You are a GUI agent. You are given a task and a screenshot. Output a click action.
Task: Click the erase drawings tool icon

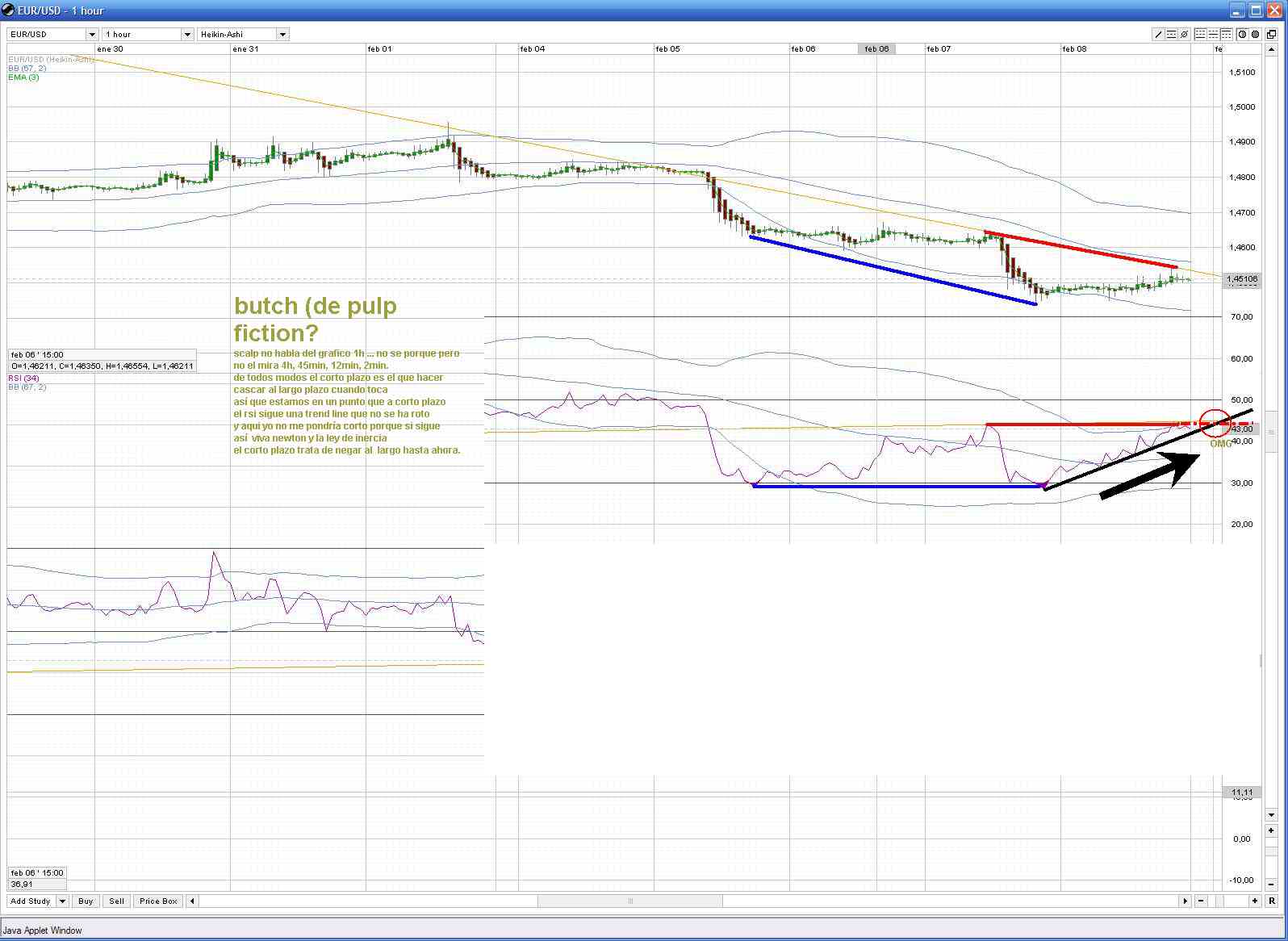(1184, 34)
